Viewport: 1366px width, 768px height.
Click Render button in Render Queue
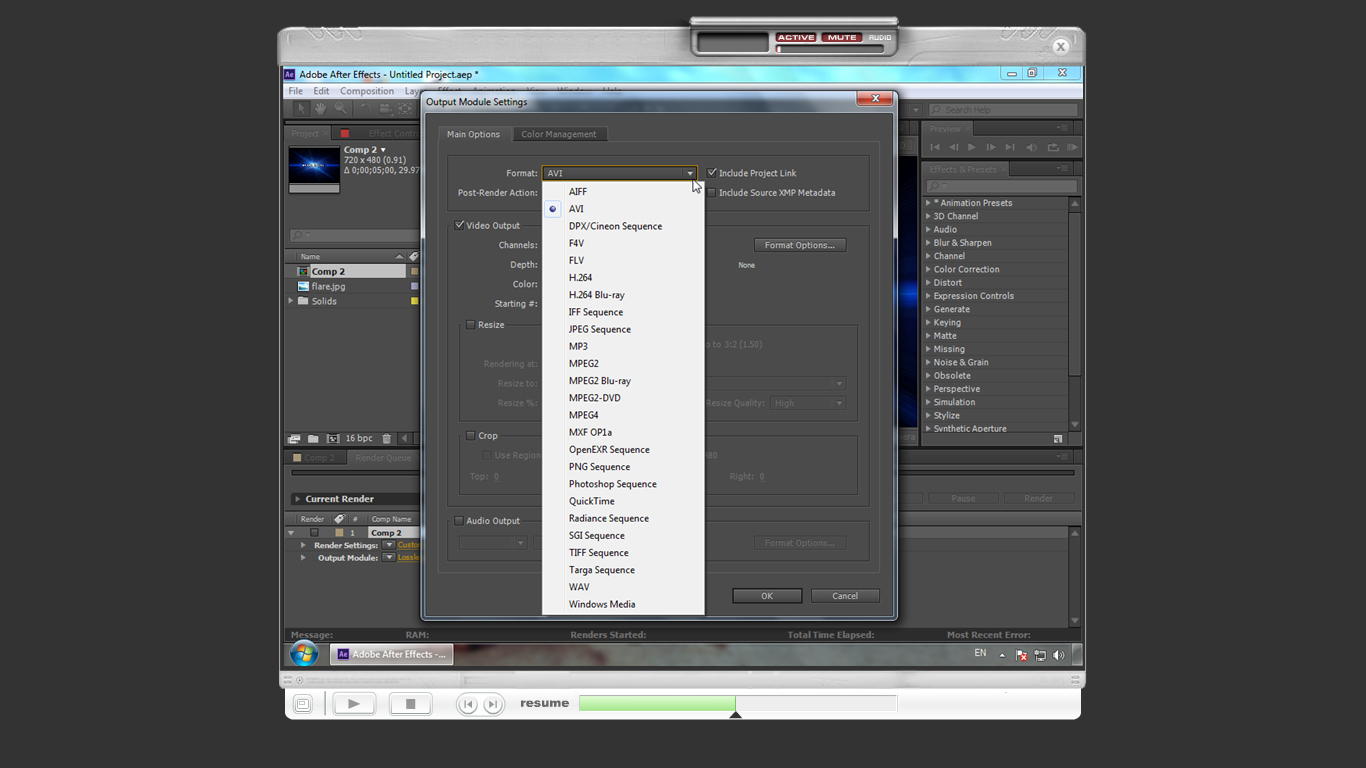(x=1038, y=498)
